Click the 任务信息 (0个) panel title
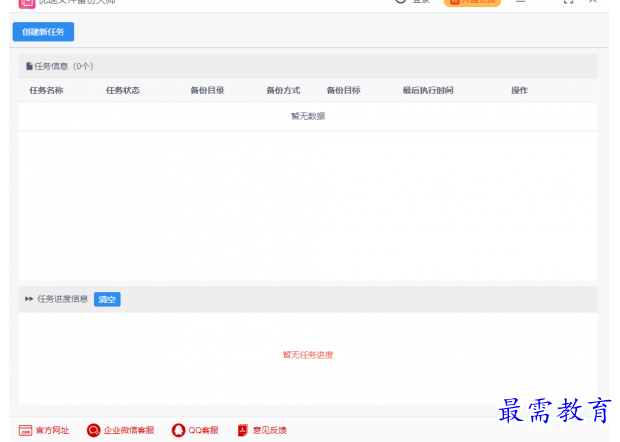620x442 pixels. pyautogui.click(x=64, y=66)
